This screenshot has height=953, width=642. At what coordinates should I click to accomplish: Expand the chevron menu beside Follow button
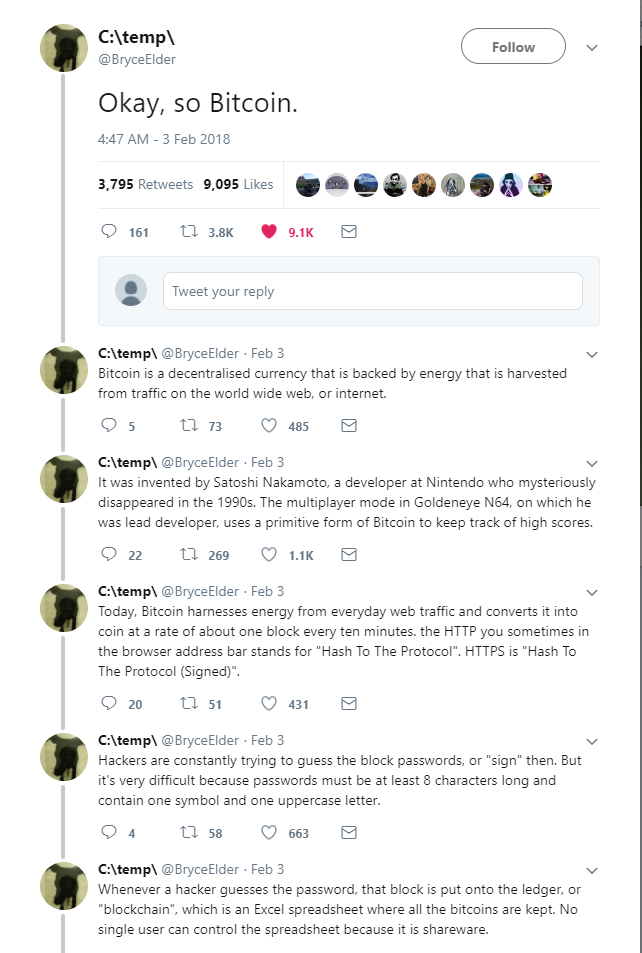coord(592,47)
